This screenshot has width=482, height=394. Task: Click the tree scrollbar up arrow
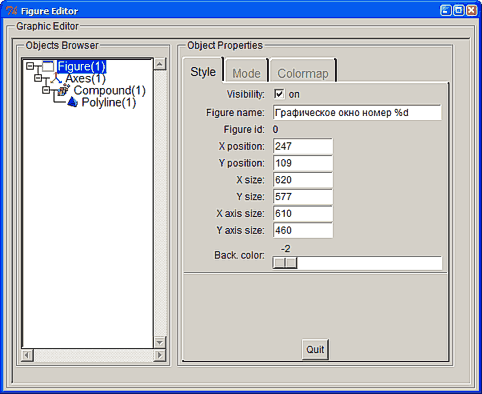coord(160,64)
